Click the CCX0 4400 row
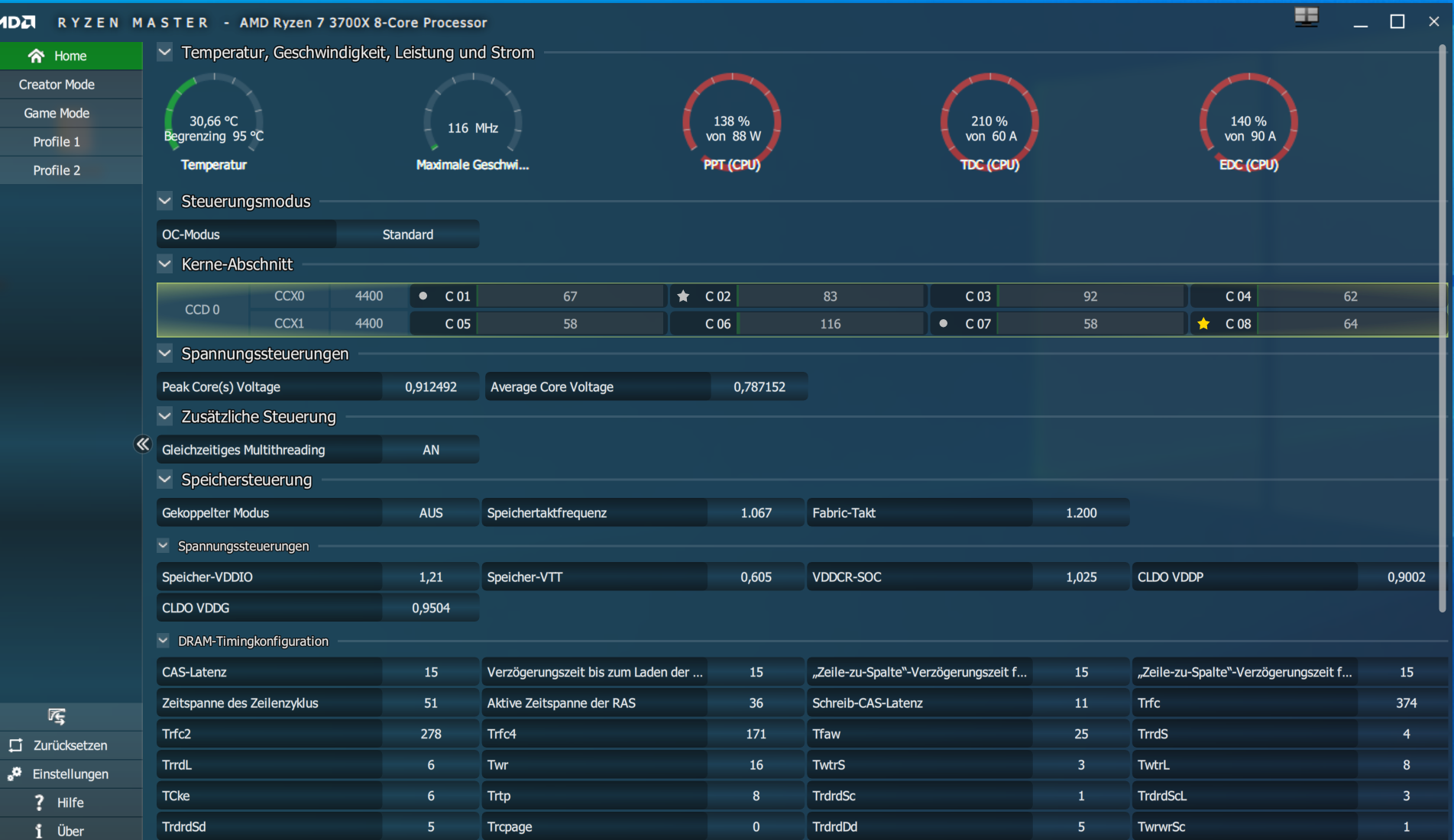 pos(329,296)
